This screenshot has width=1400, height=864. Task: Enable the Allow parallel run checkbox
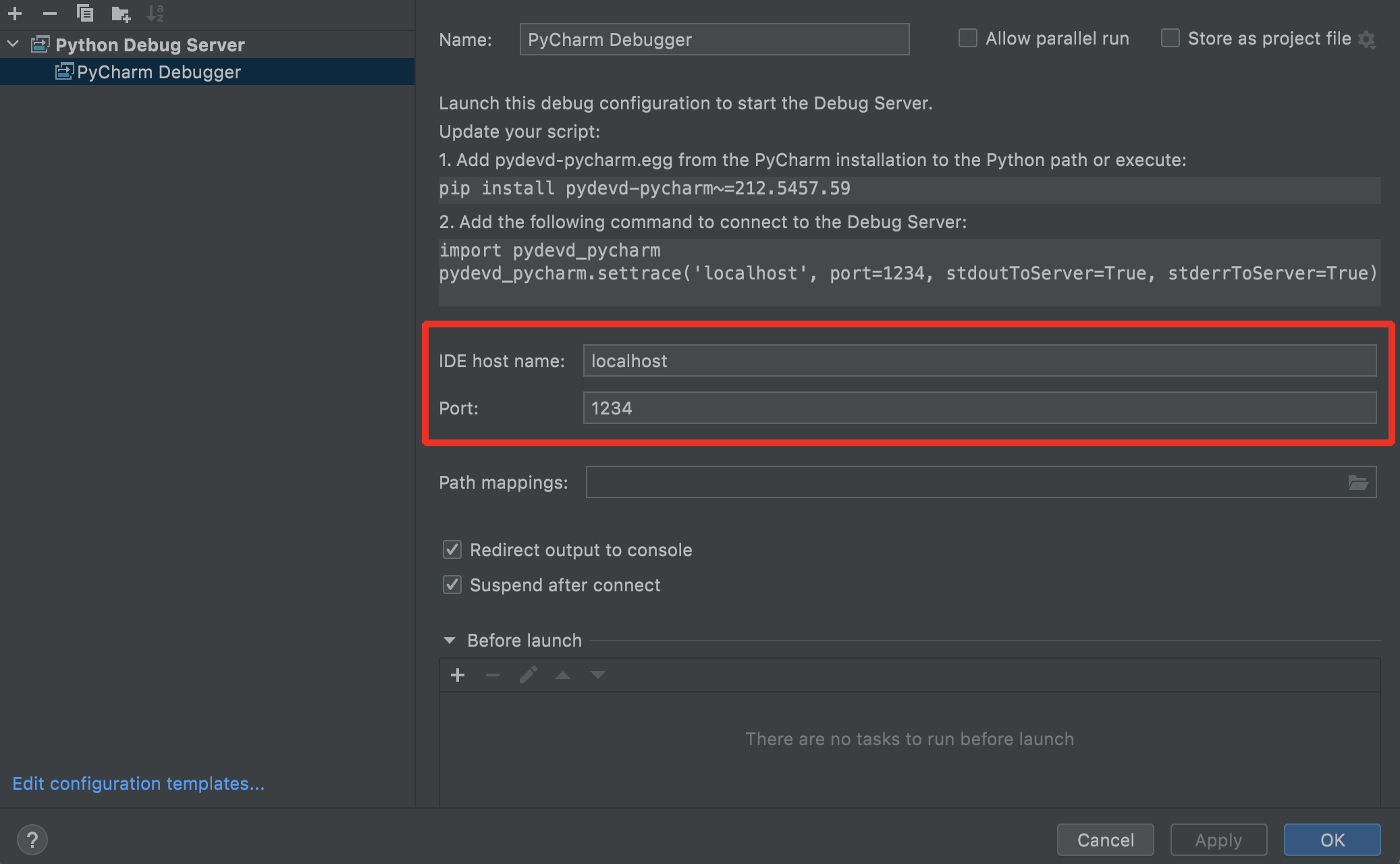coord(968,38)
